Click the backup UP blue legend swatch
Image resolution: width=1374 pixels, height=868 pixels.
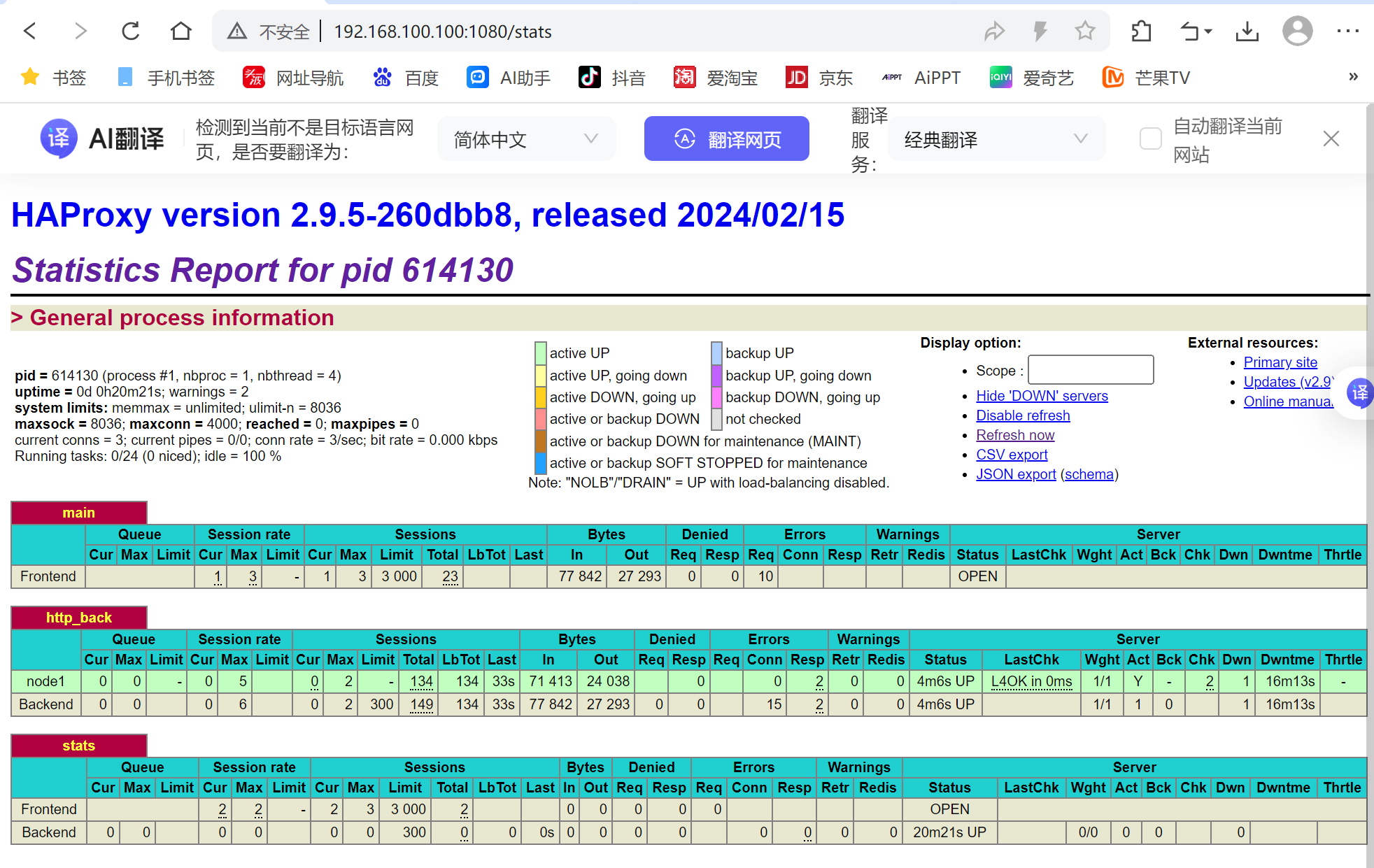[x=716, y=353]
